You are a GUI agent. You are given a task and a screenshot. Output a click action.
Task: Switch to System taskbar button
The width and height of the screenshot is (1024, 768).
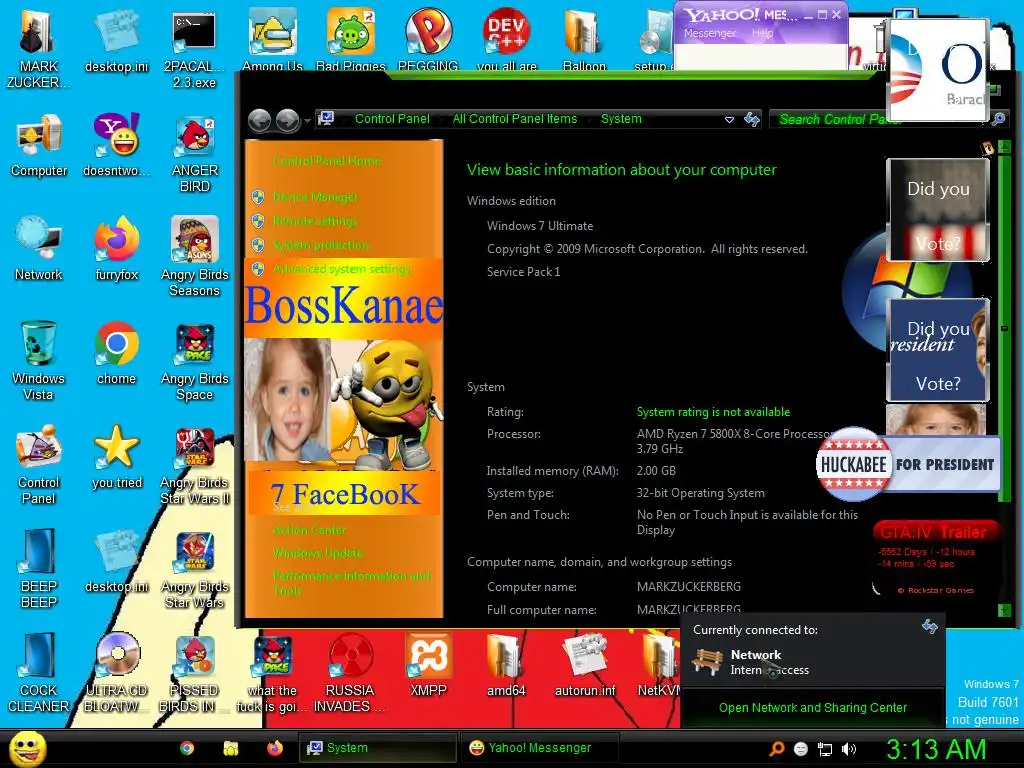tap(377, 748)
